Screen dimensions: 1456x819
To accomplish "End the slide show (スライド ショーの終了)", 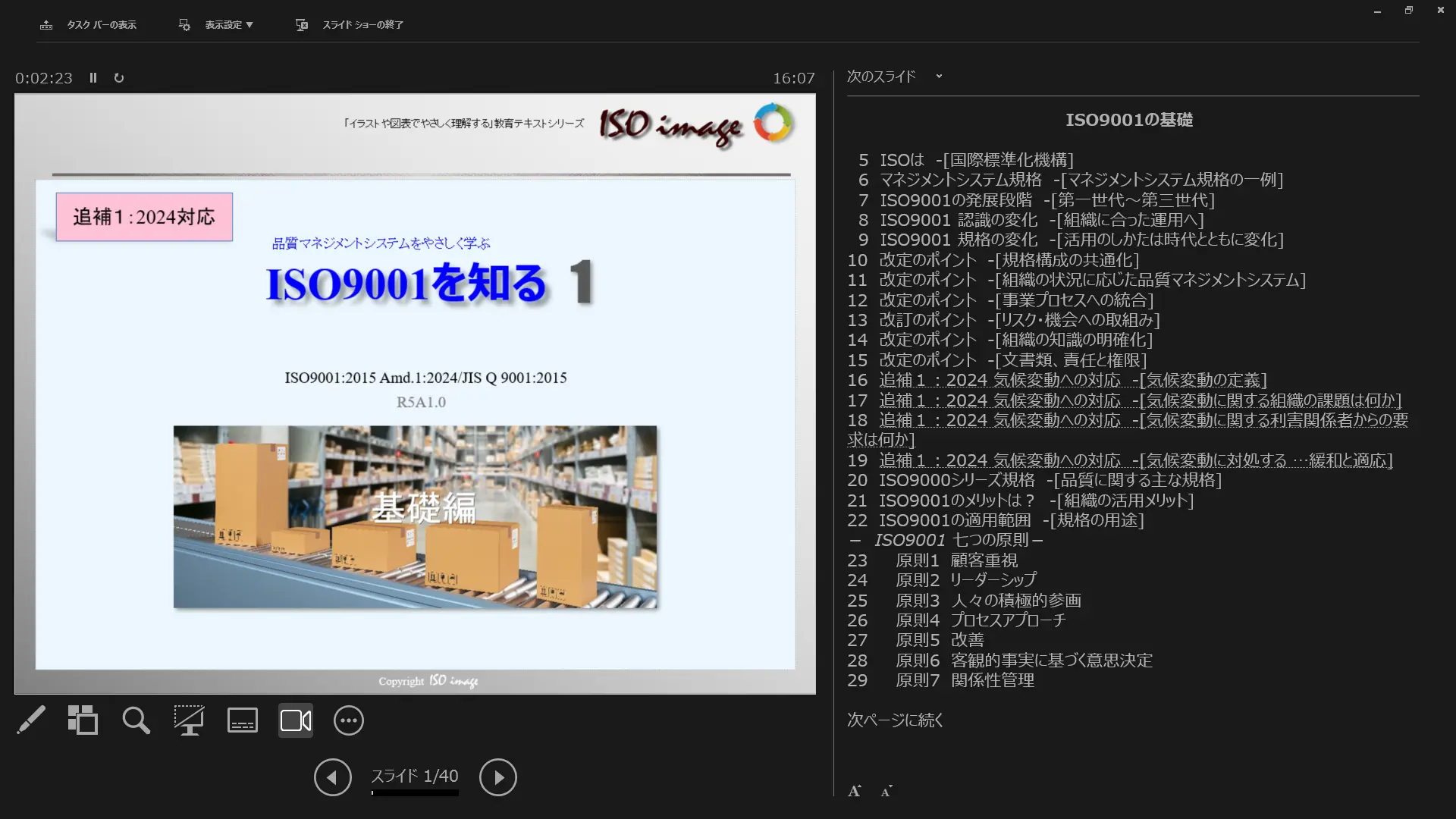I will (x=350, y=25).
